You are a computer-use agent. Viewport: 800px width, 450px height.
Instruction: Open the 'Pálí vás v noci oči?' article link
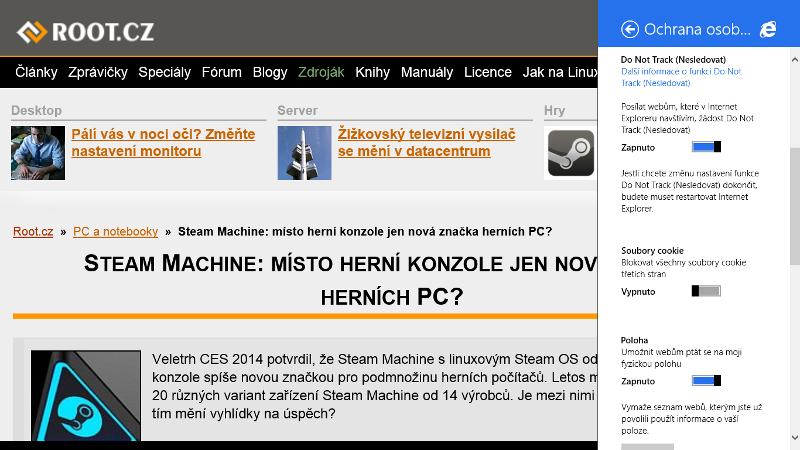(x=163, y=142)
